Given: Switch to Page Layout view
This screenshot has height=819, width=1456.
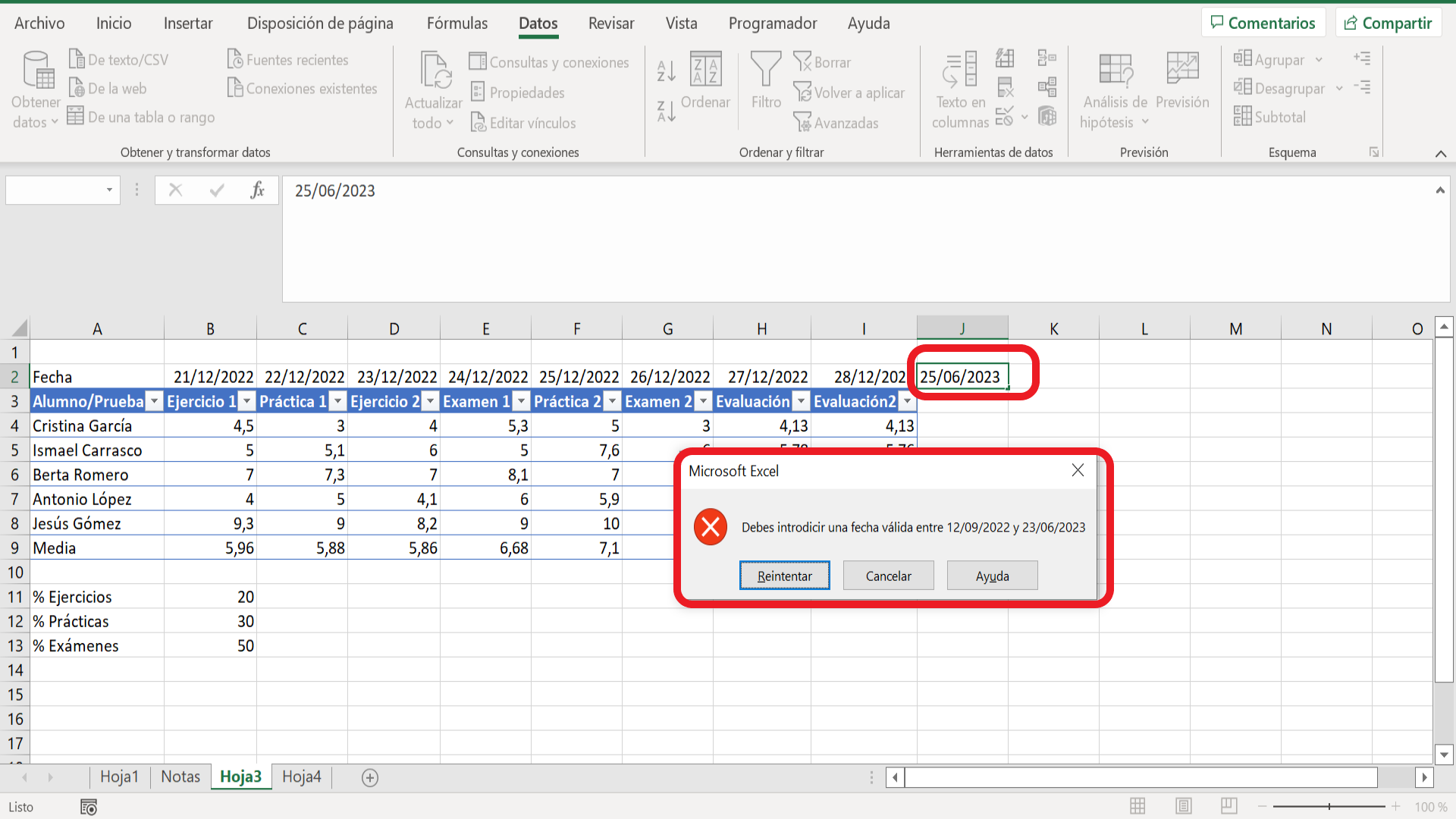Looking at the screenshot, I should (x=1183, y=806).
